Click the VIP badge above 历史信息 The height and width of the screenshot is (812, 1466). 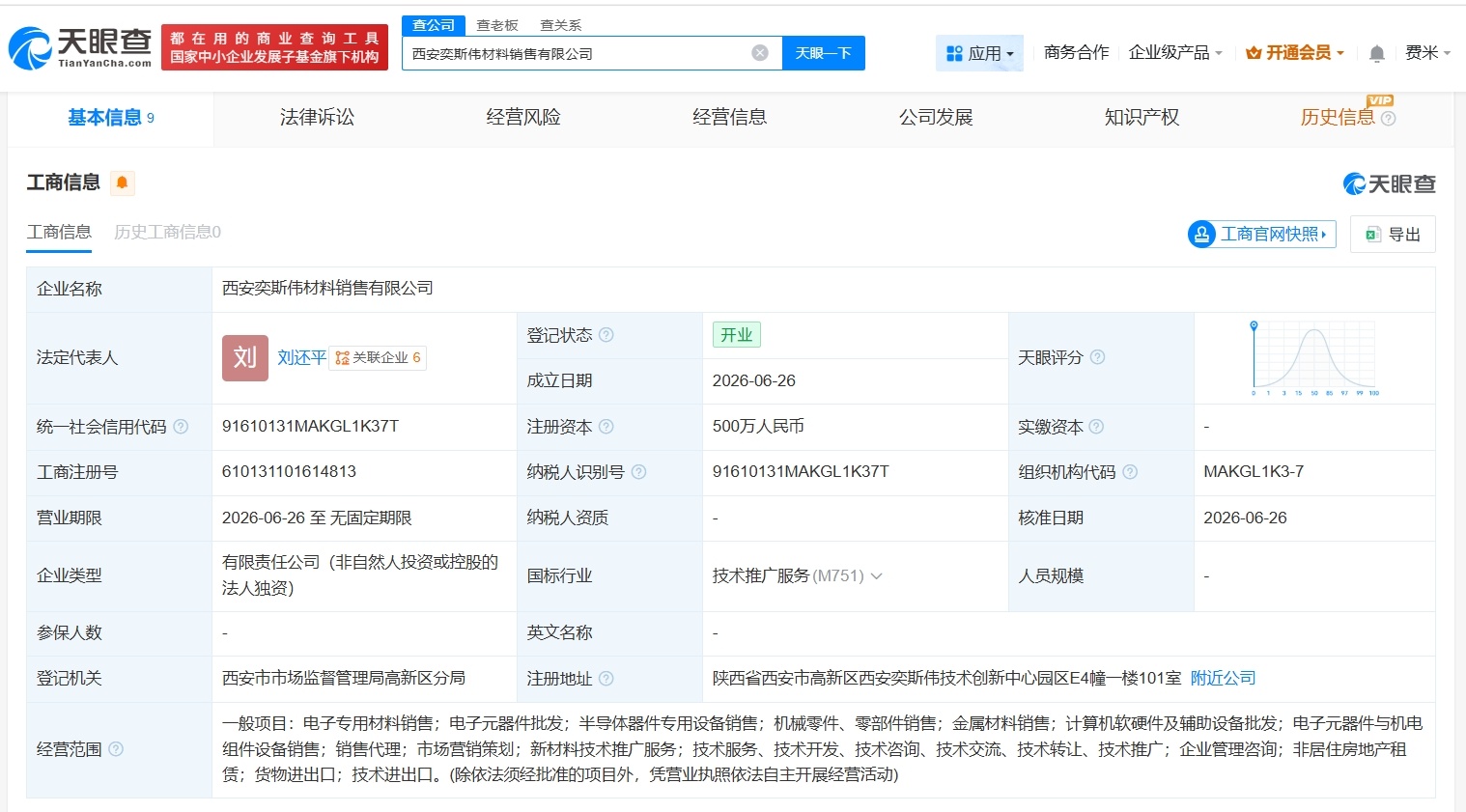1380,100
